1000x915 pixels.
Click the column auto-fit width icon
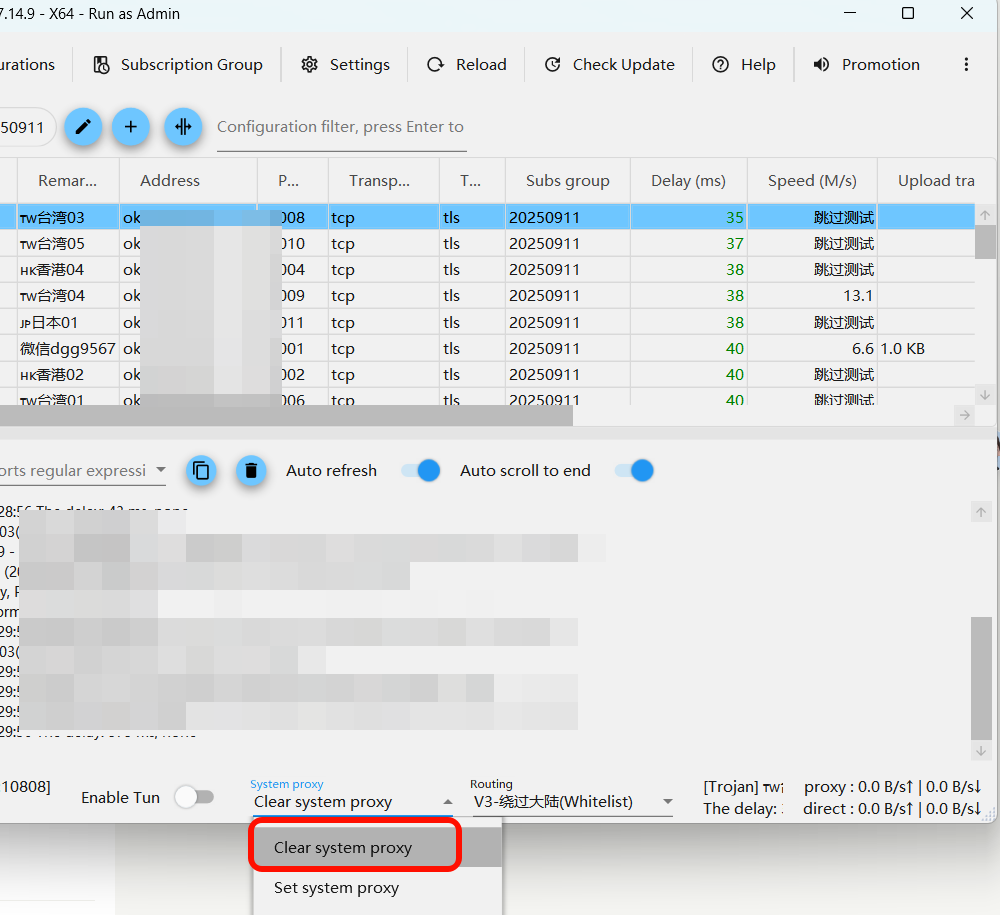click(x=183, y=127)
